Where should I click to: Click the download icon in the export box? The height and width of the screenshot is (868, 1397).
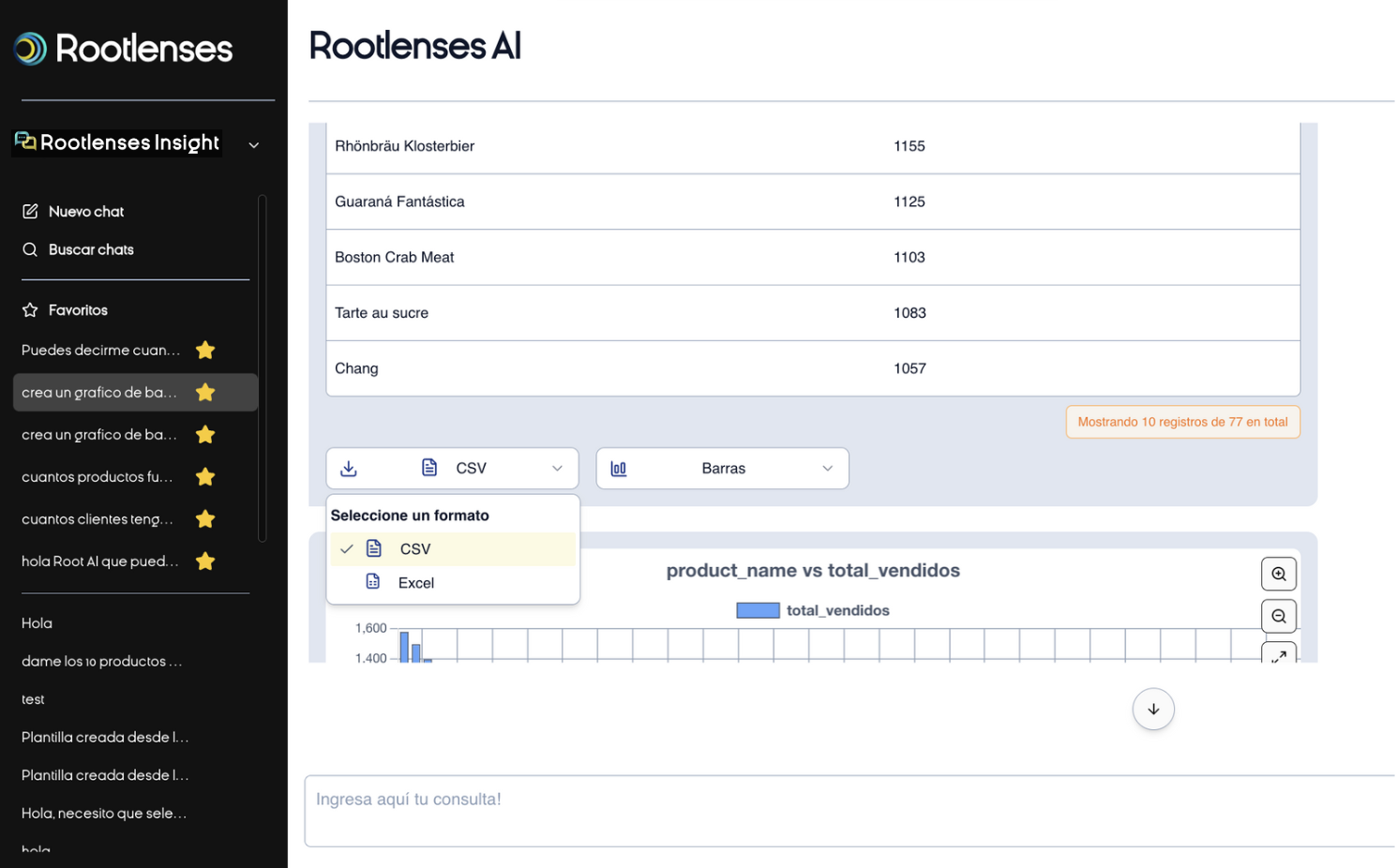[x=349, y=469]
